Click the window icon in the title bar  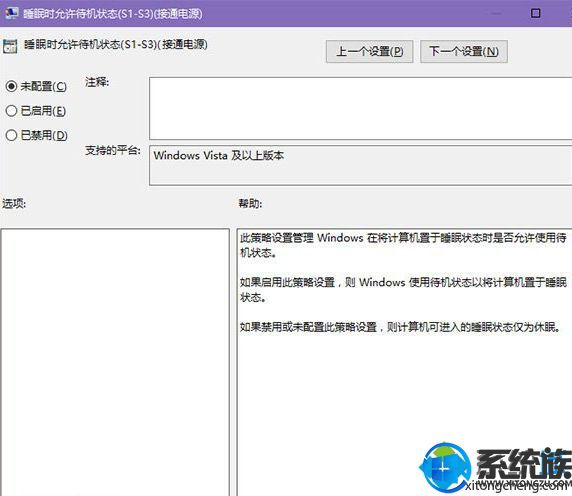[11, 13]
